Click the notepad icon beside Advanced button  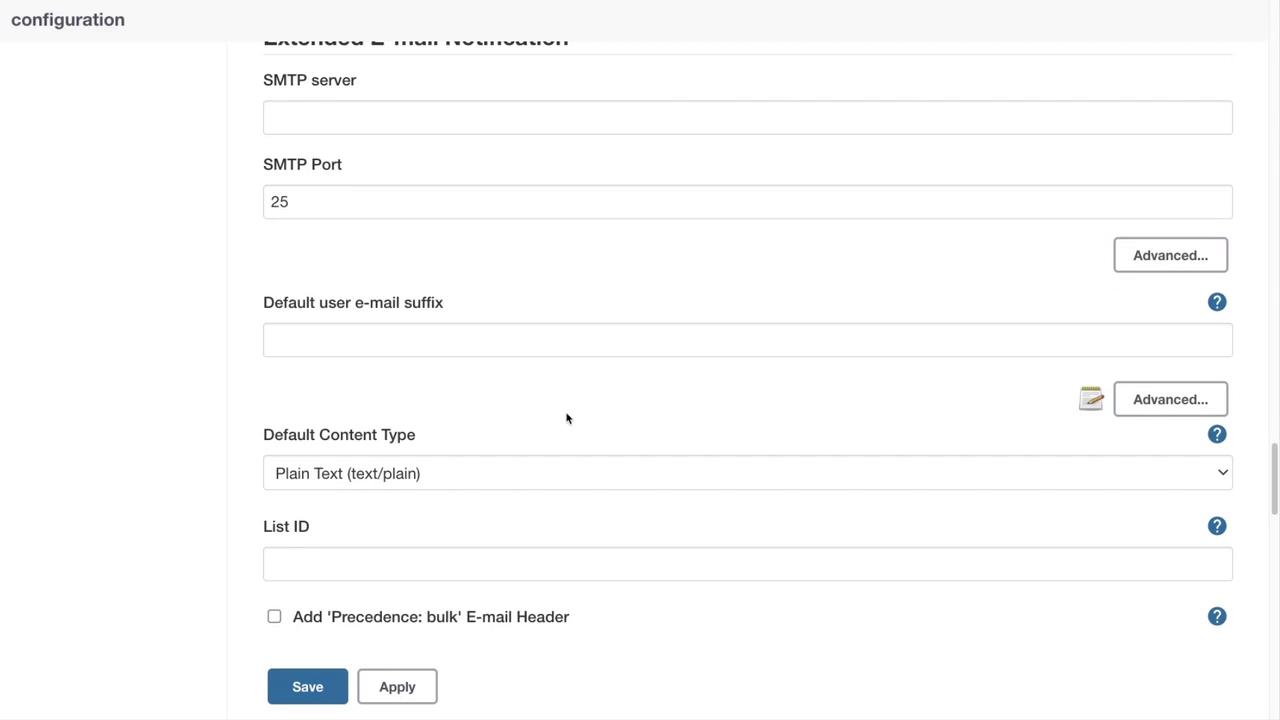(x=1091, y=399)
